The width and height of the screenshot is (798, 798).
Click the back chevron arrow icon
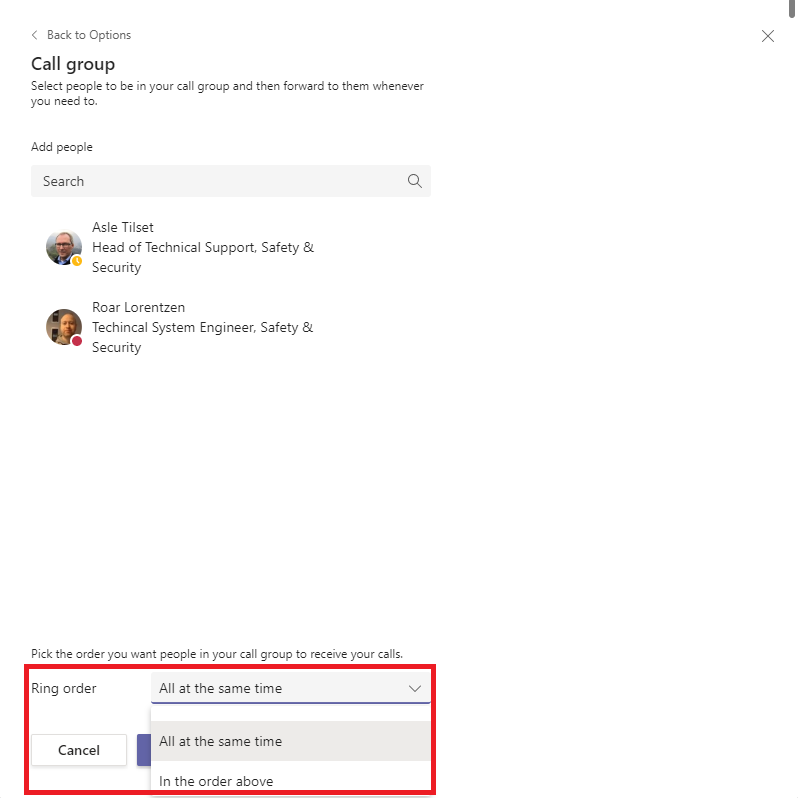point(35,35)
